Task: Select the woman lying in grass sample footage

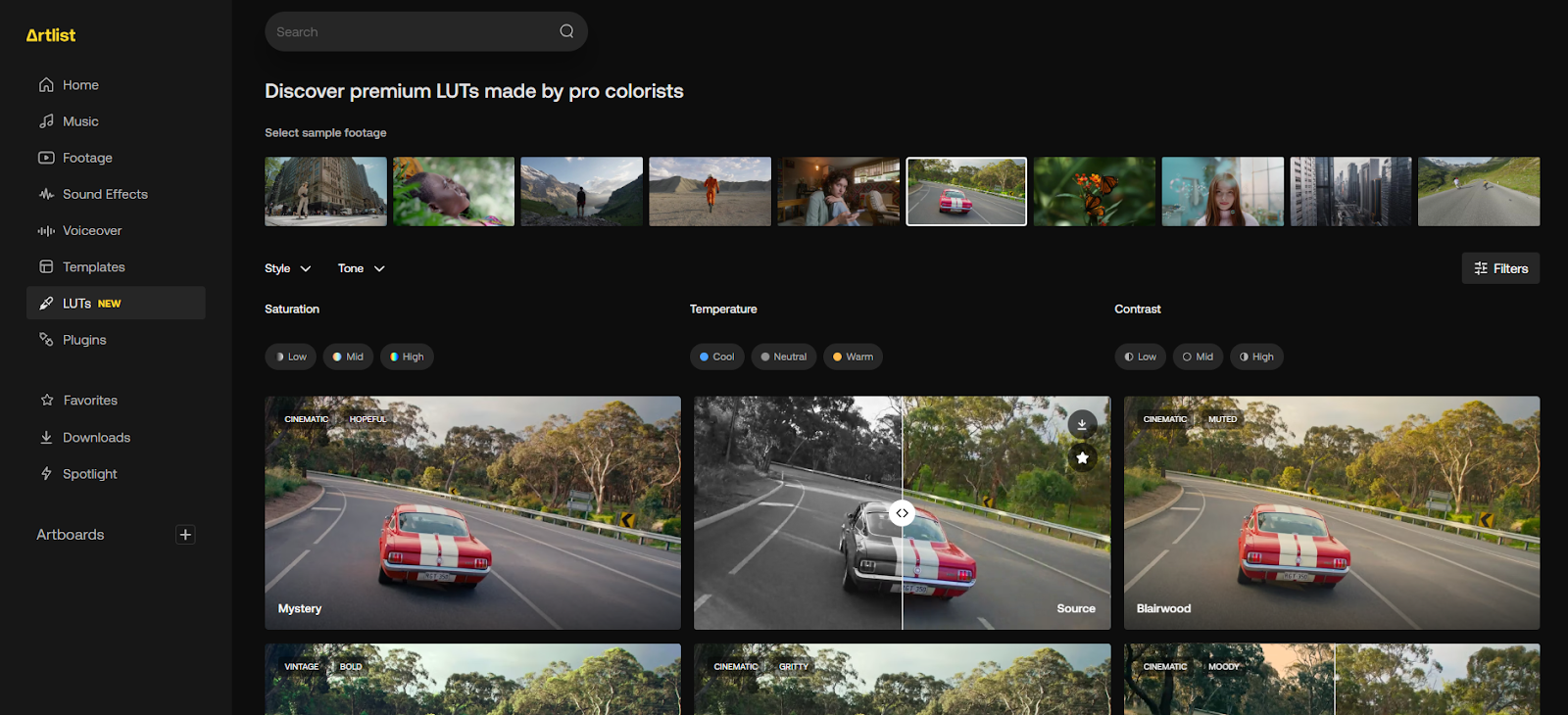Action: (x=454, y=192)
